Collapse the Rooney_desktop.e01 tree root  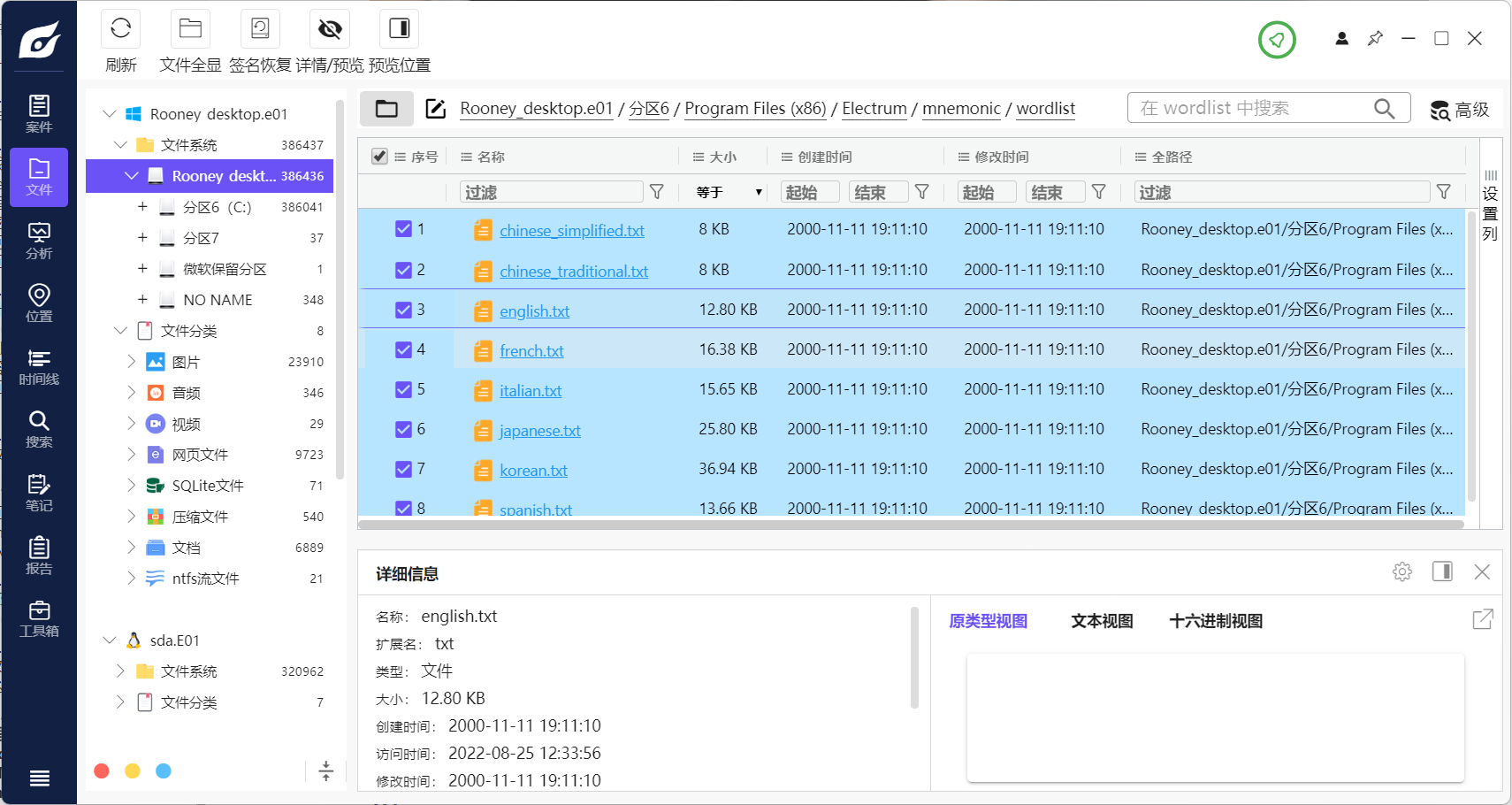110,114
